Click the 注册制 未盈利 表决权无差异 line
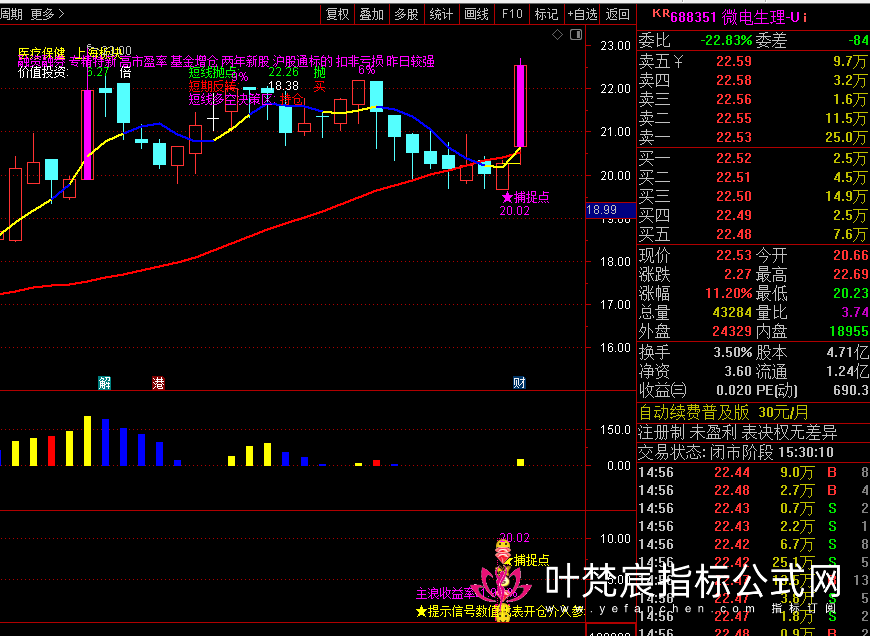This screenshot has height=636, width=870. pos(737,432)
